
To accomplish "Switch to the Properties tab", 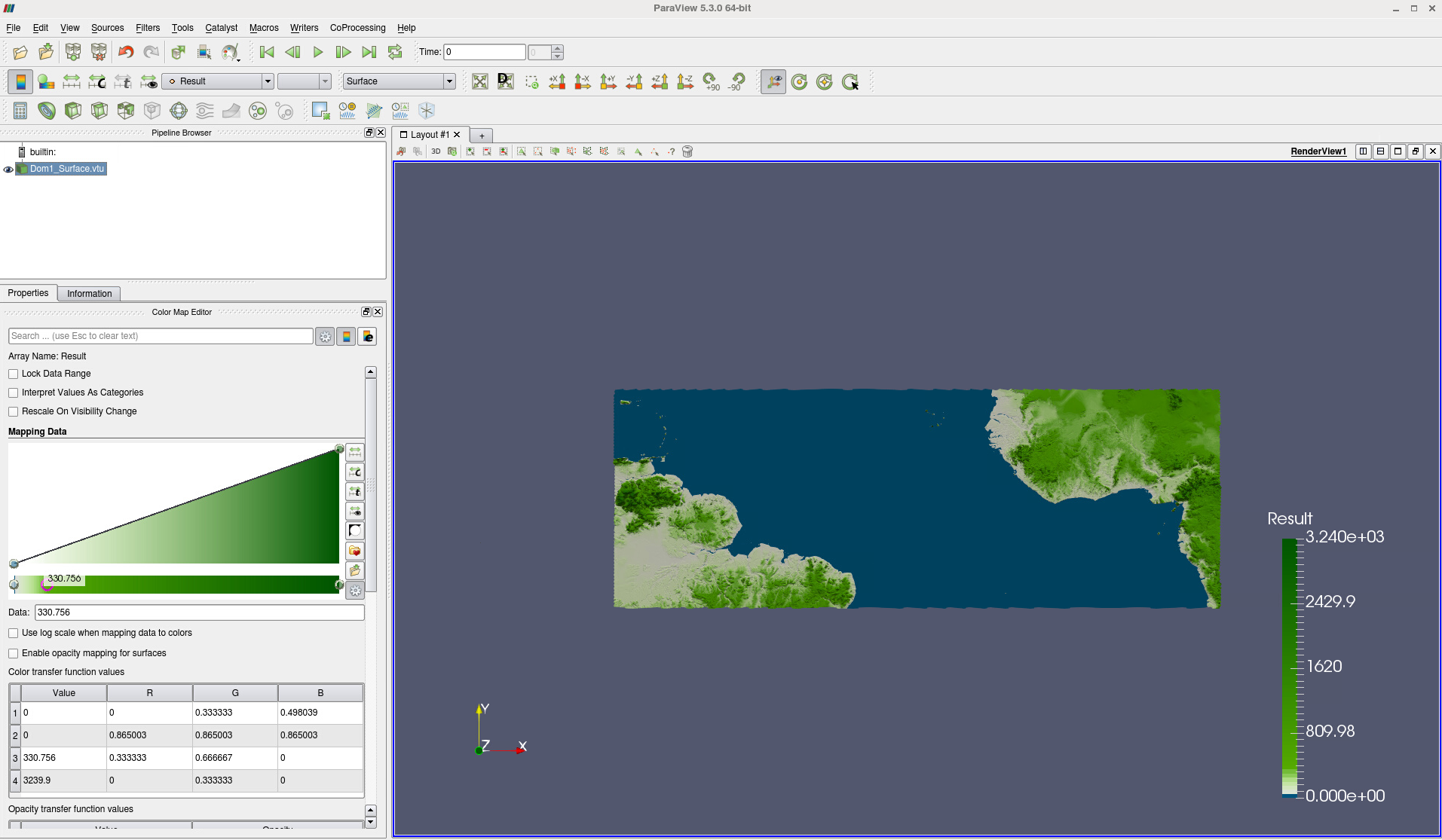I will tap(28, 293).
